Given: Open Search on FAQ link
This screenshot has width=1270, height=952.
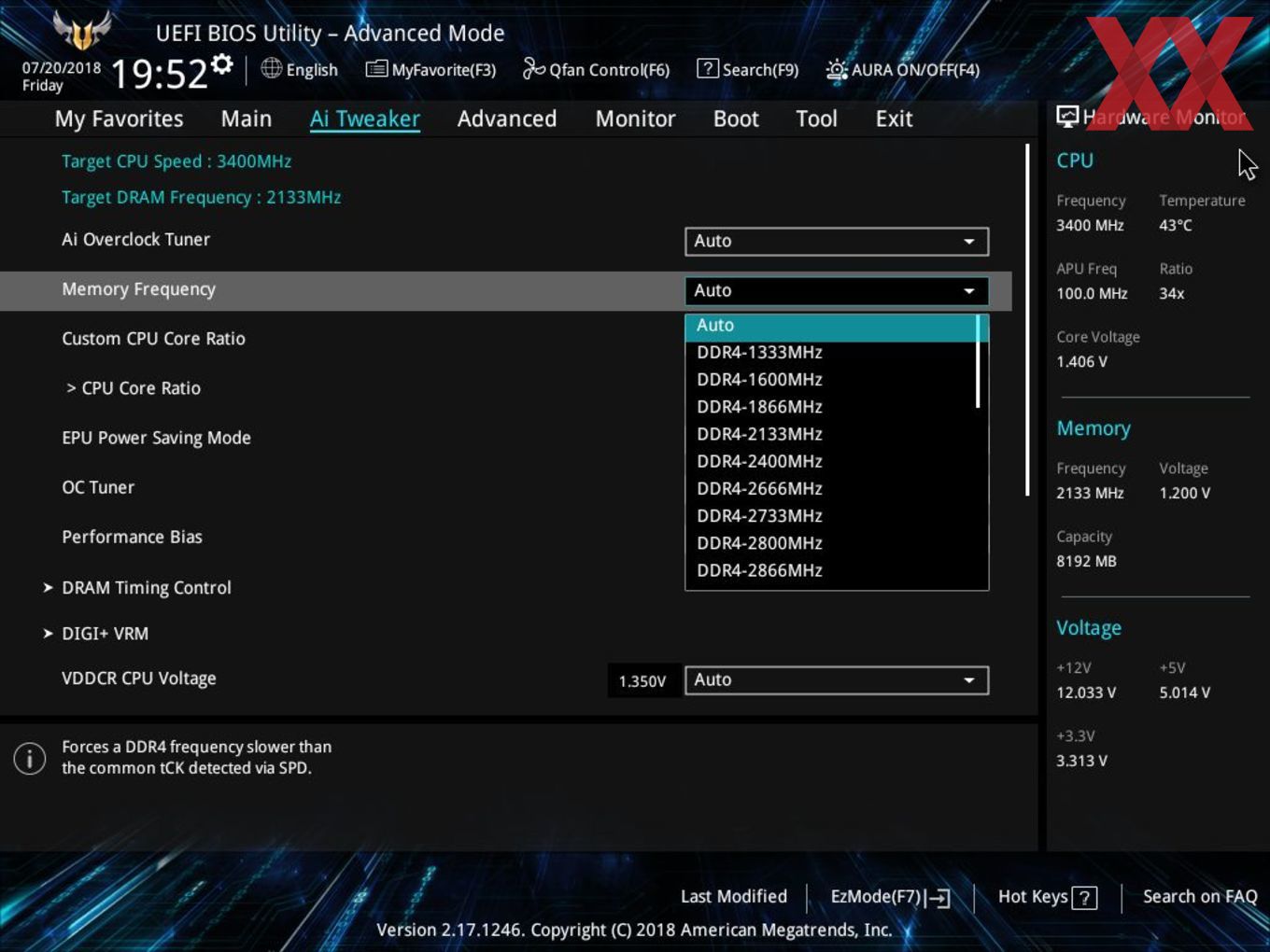Looking at the screenshot, I should (x=1200, y=896).
